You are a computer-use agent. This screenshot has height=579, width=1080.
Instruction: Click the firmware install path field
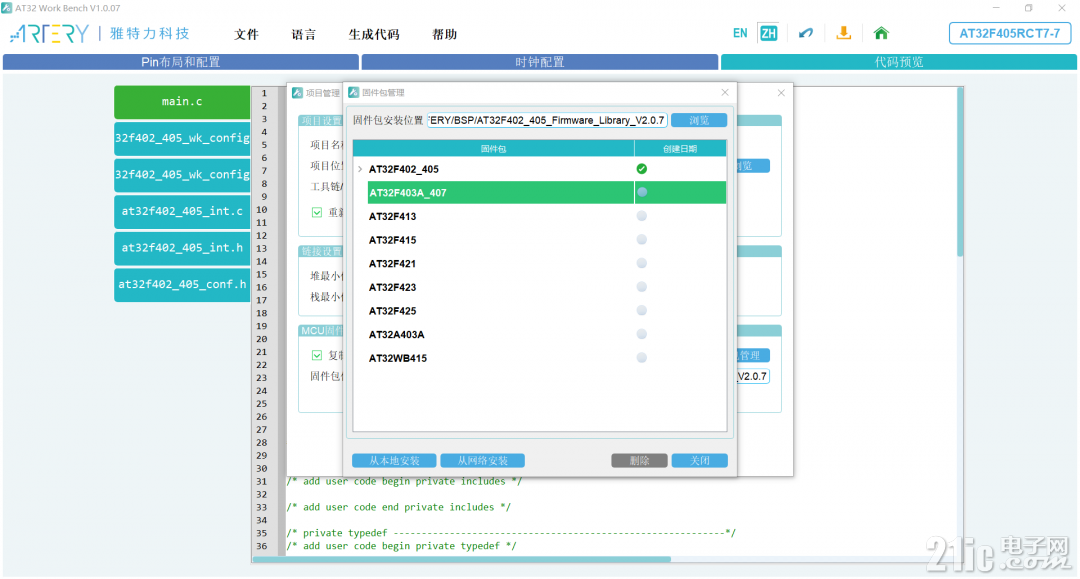coord(547,120)
